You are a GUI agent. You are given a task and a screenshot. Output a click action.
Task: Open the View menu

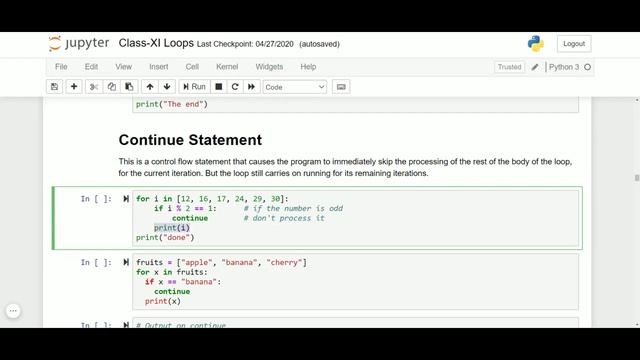point(123,67)
